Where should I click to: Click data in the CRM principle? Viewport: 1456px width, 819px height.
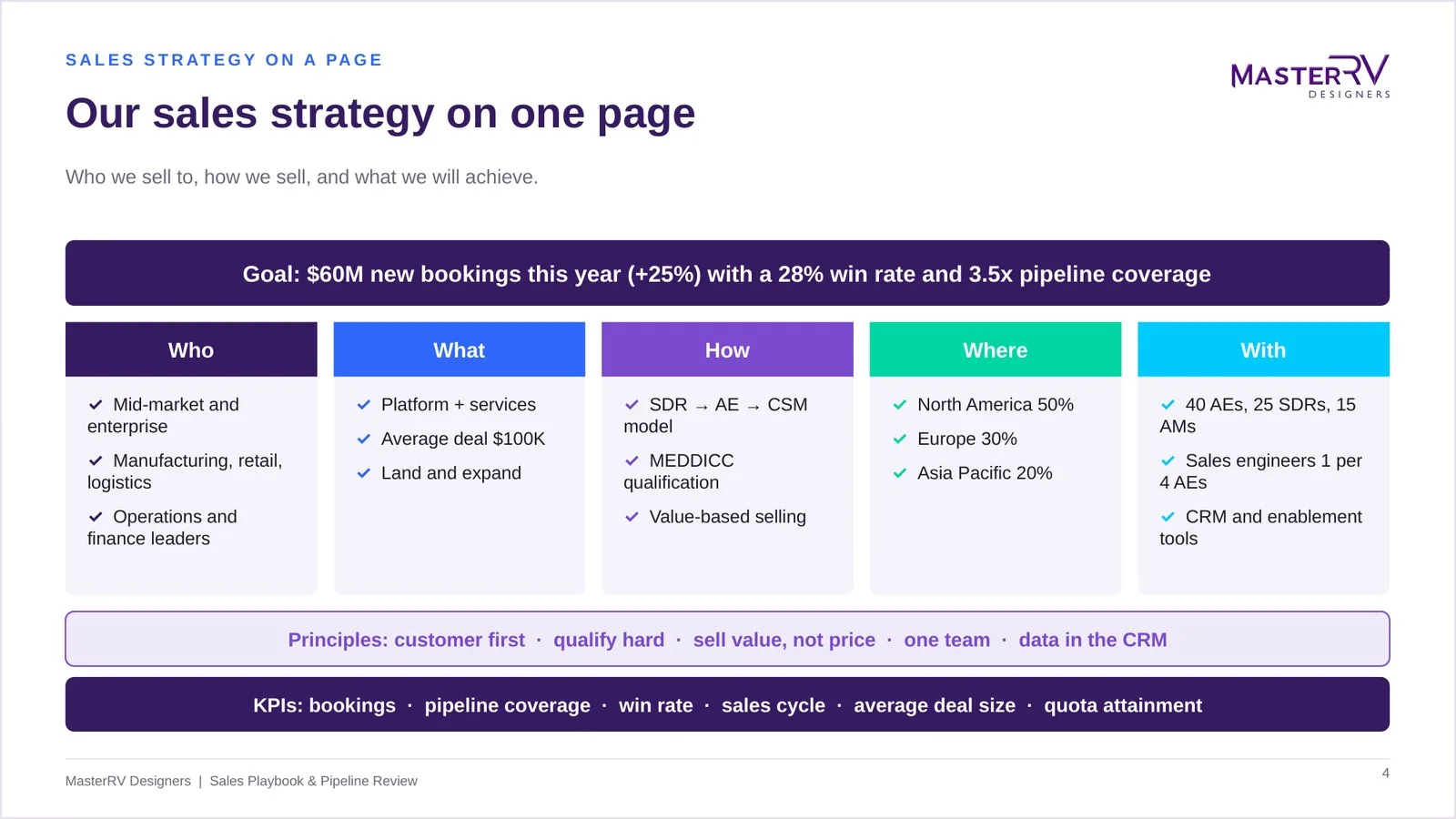[x=1093, y=640]
